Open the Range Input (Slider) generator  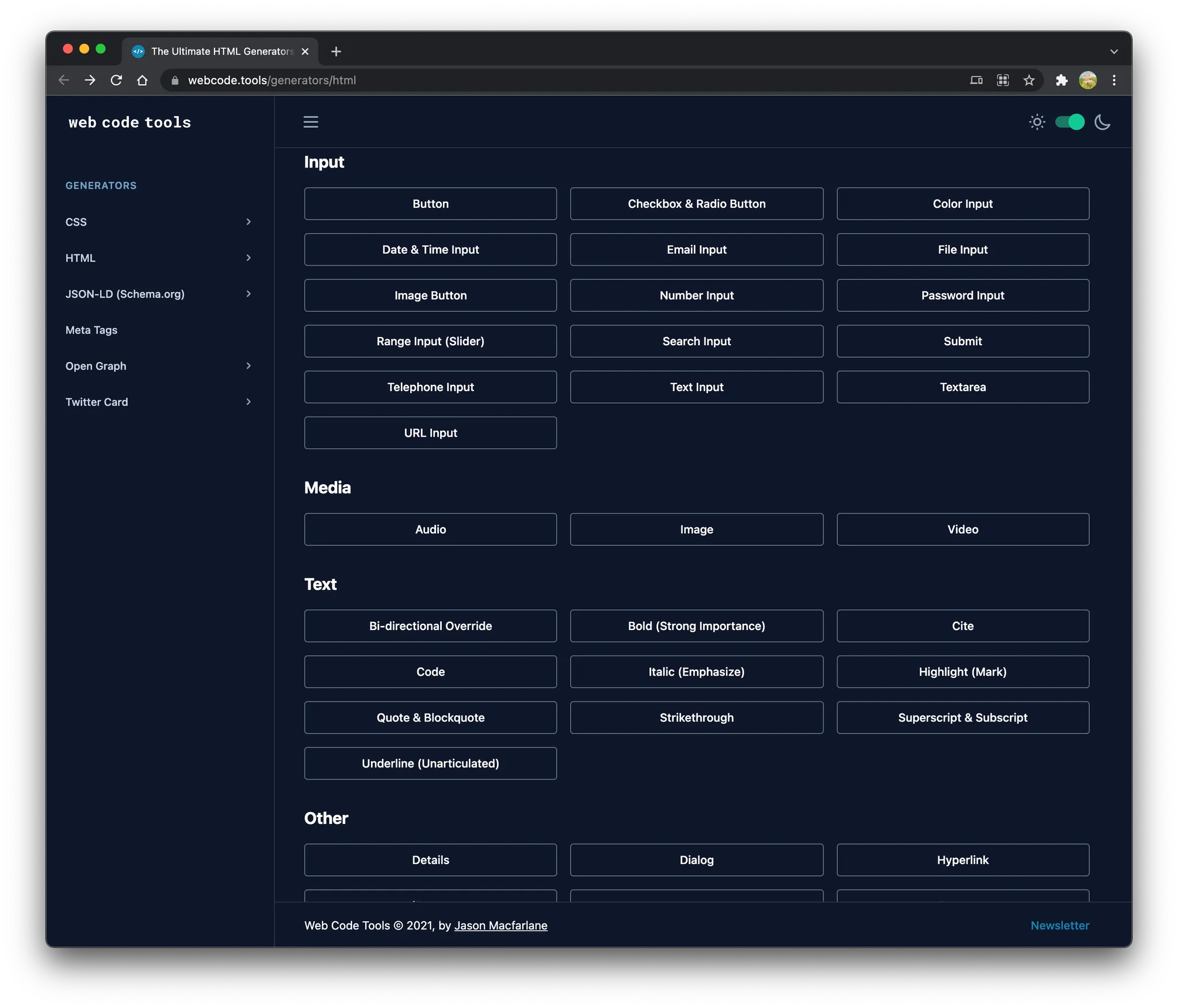click(x=430, y=341)
